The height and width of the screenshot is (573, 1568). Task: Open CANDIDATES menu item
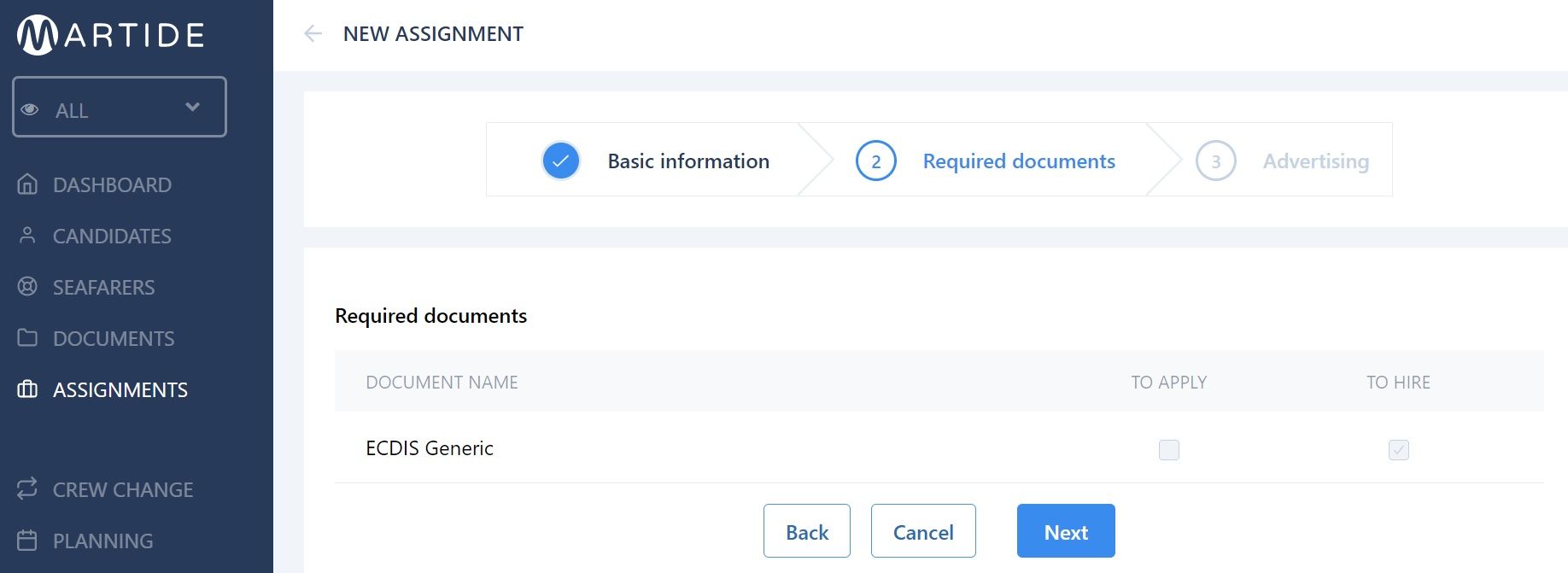(x=112, y=236)
